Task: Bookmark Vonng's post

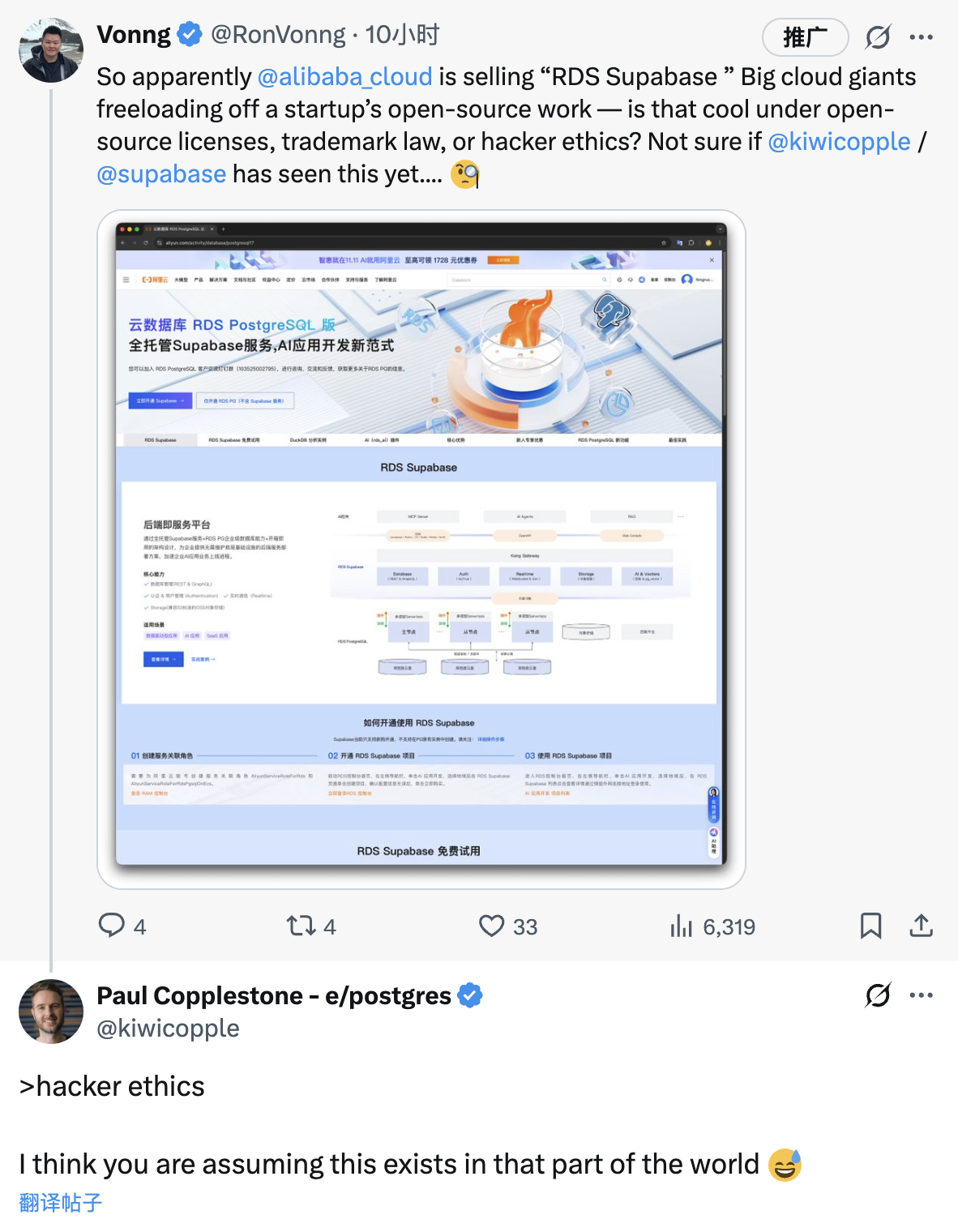Action: tap(870, 926)
